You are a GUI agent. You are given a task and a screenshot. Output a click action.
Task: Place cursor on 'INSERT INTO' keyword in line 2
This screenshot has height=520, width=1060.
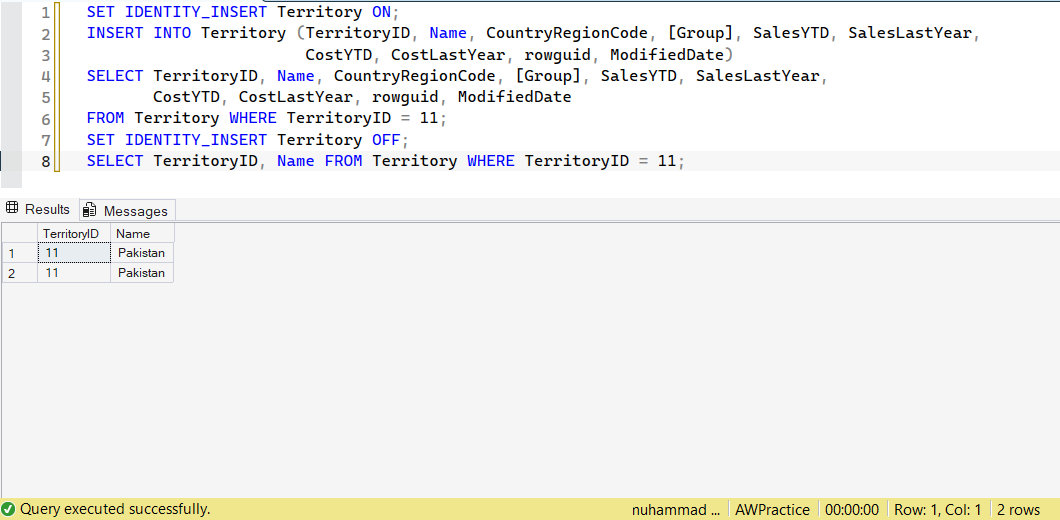(139, 33)
